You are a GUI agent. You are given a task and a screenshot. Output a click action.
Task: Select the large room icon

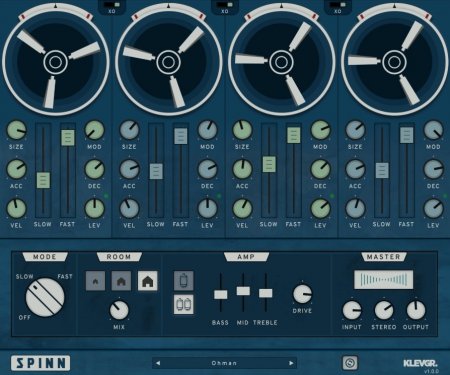(x=147, y=281)
